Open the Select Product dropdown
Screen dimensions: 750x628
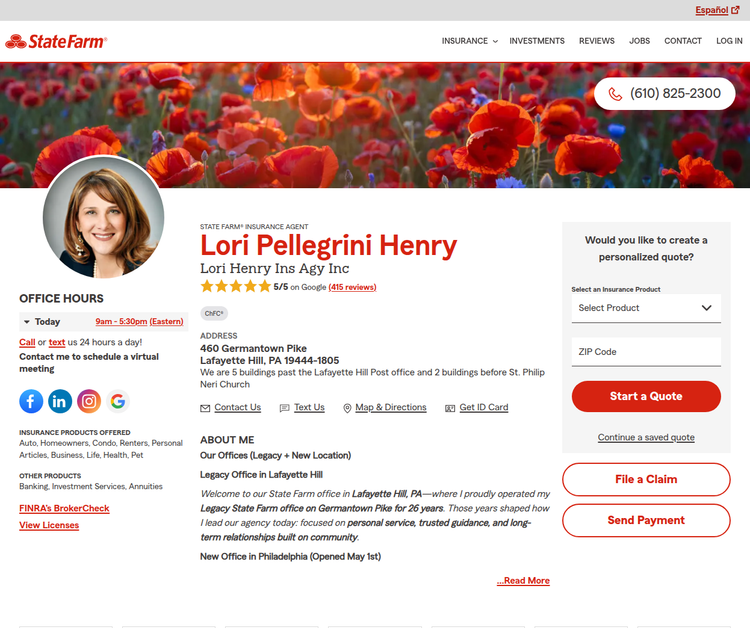[646, 308]
